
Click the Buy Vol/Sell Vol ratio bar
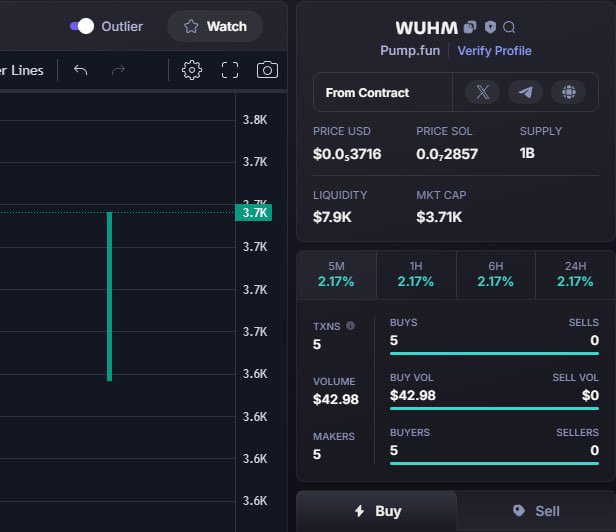tap(494, 409)
